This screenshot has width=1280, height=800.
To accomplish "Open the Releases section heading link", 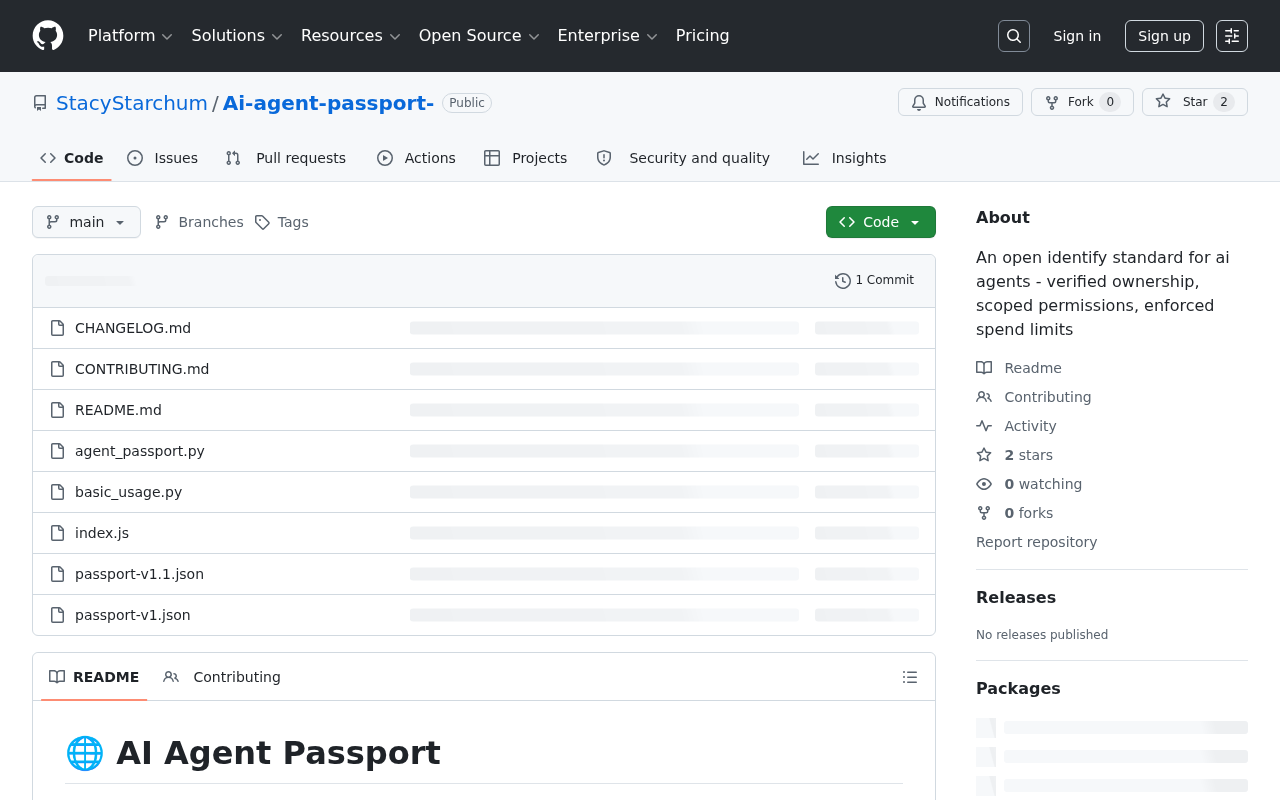I will [1016, 597].
